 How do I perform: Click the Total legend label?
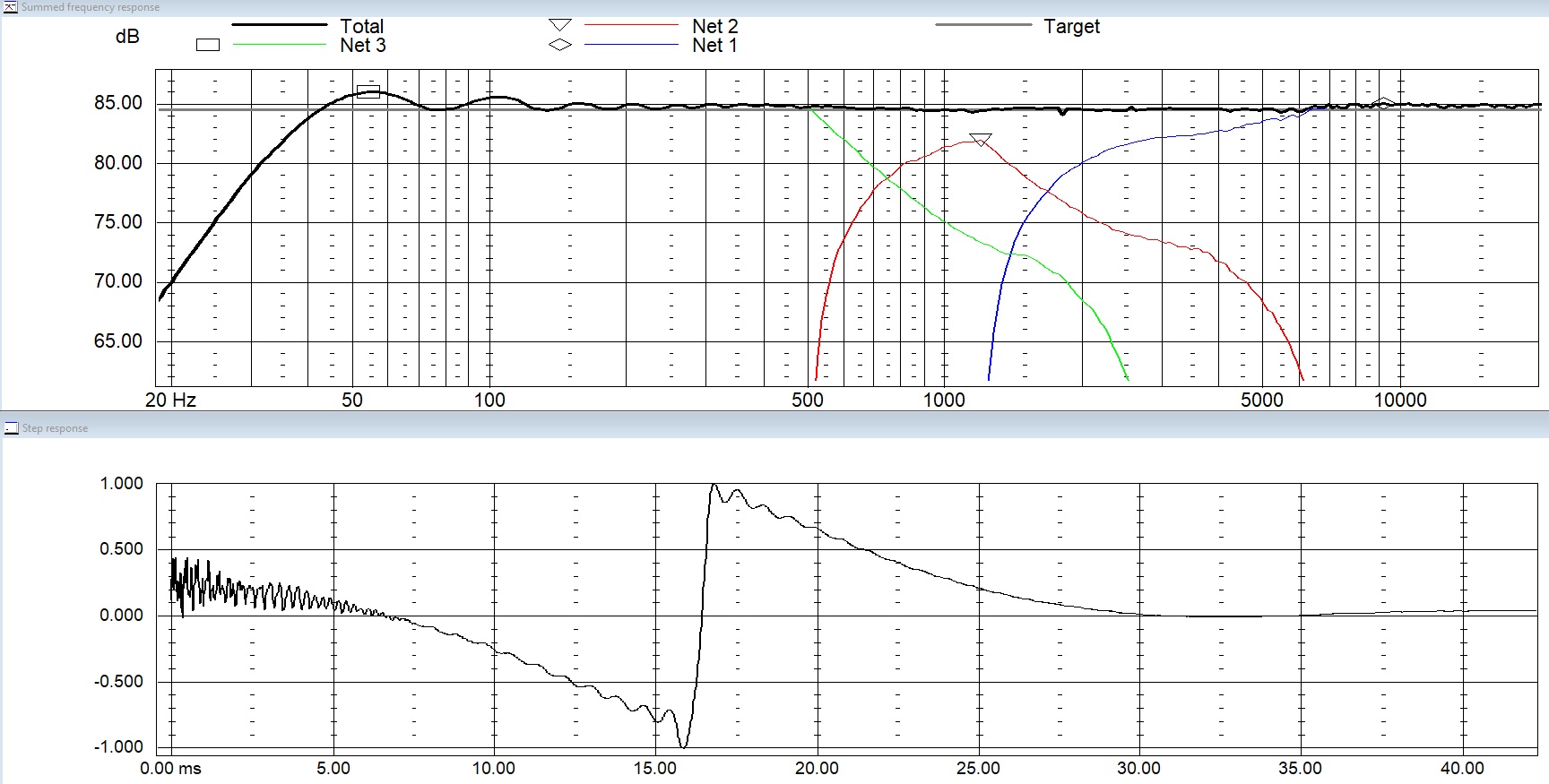coord(362,26)
